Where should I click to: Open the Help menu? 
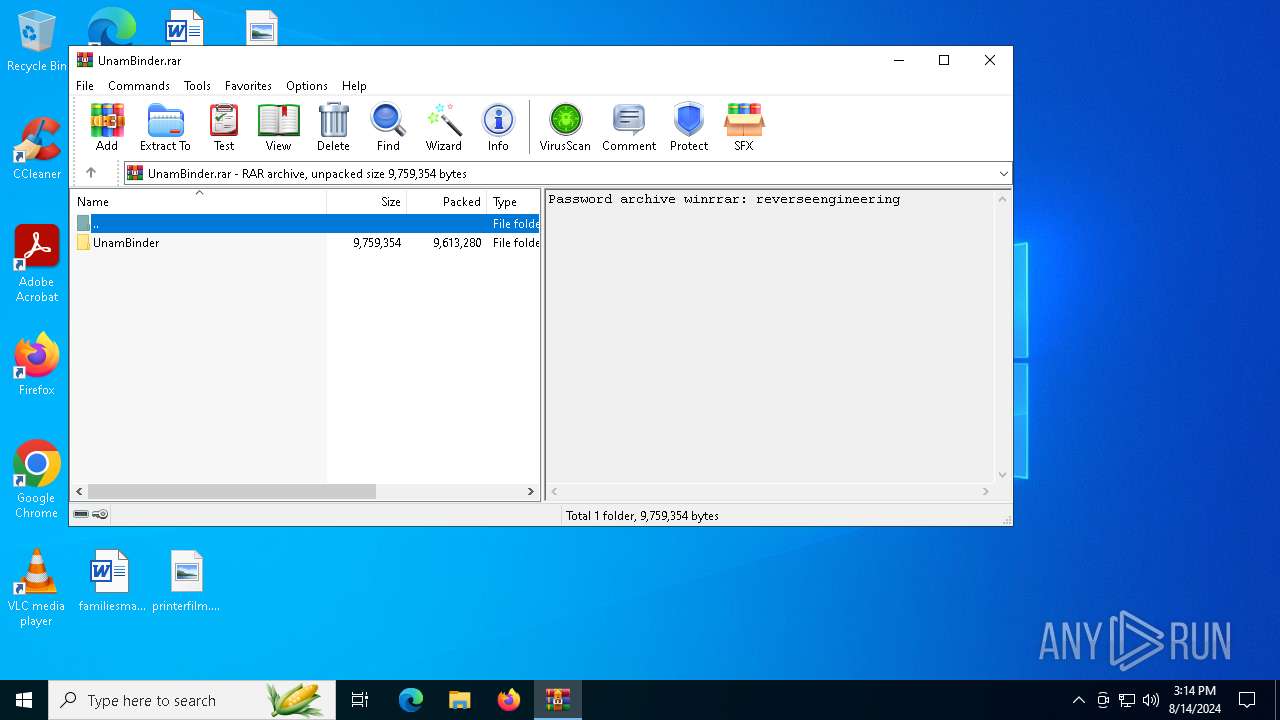coord(354,86)
